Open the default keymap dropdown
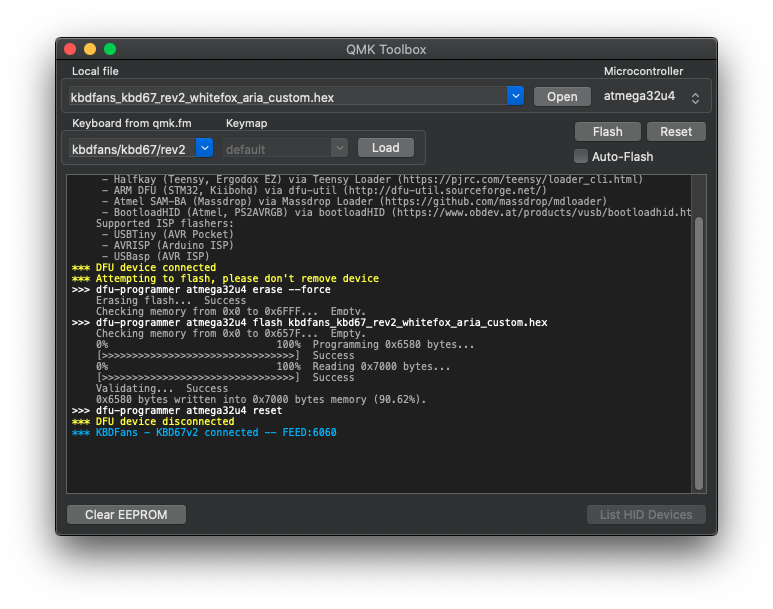The width and height of the screenshot is (773, 609). pos(285,148)
